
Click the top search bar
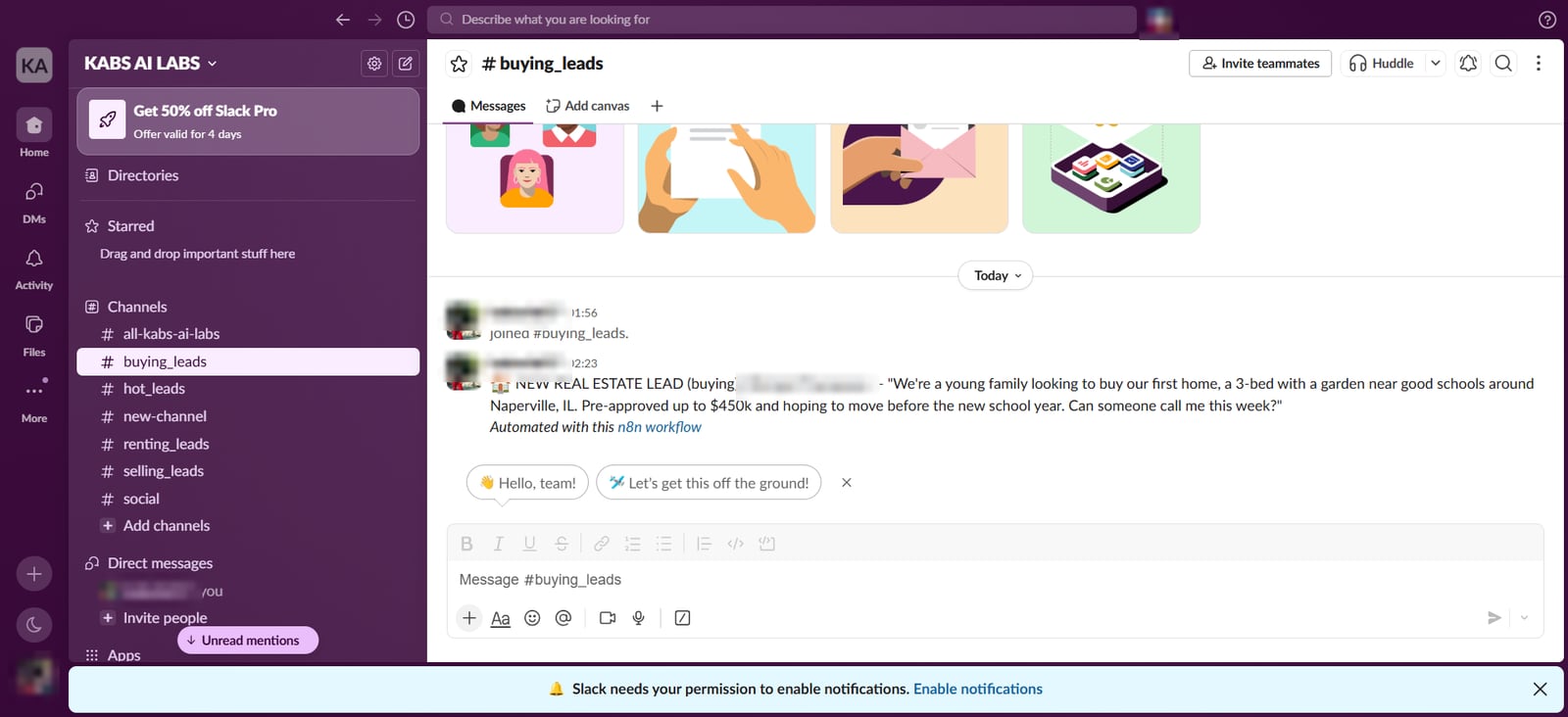(782, 20)
